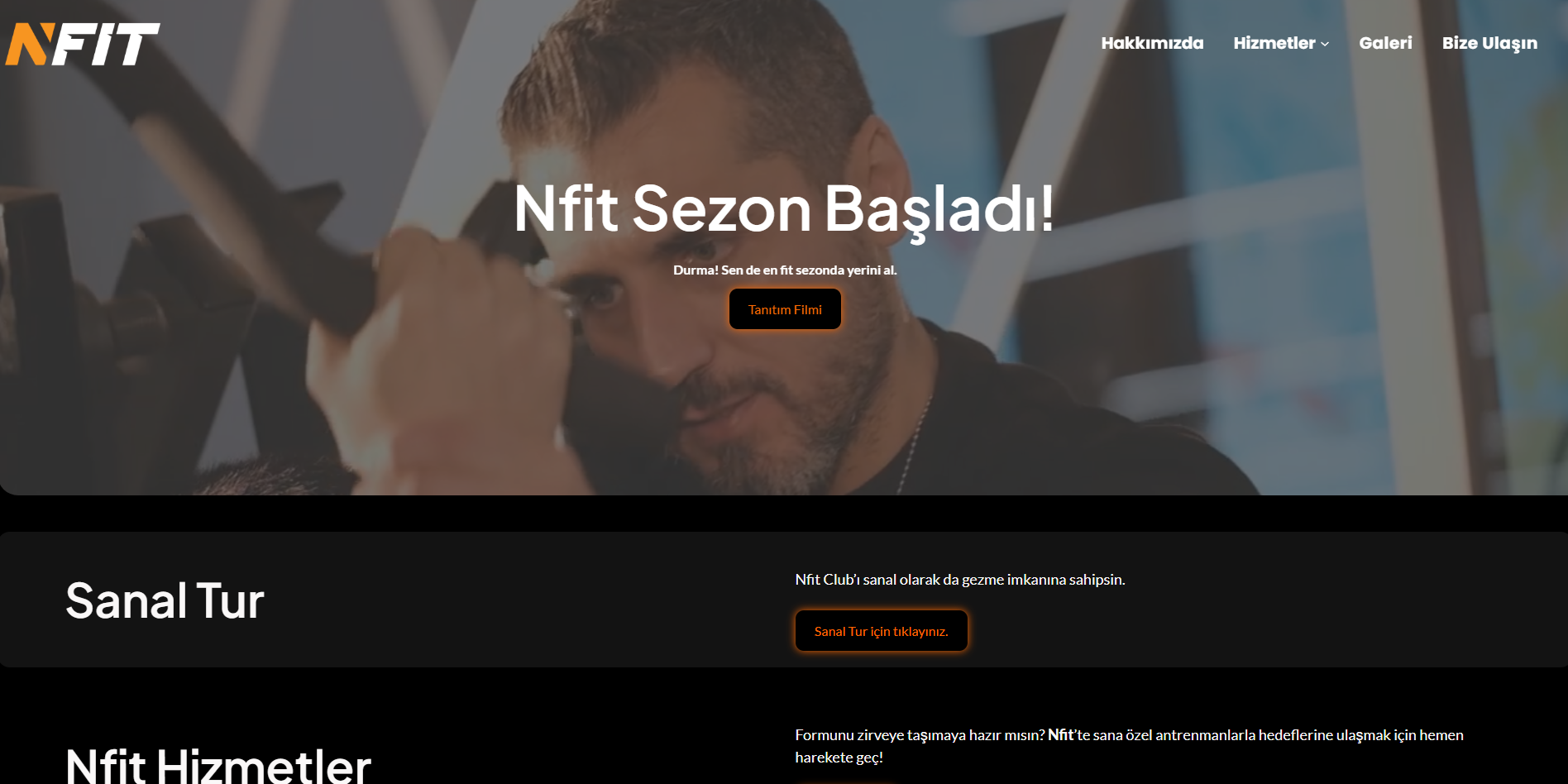Click the bold Nfit word in the paragraph
The width and height of the screenshot is (1568, 784).
point(1059,735)
